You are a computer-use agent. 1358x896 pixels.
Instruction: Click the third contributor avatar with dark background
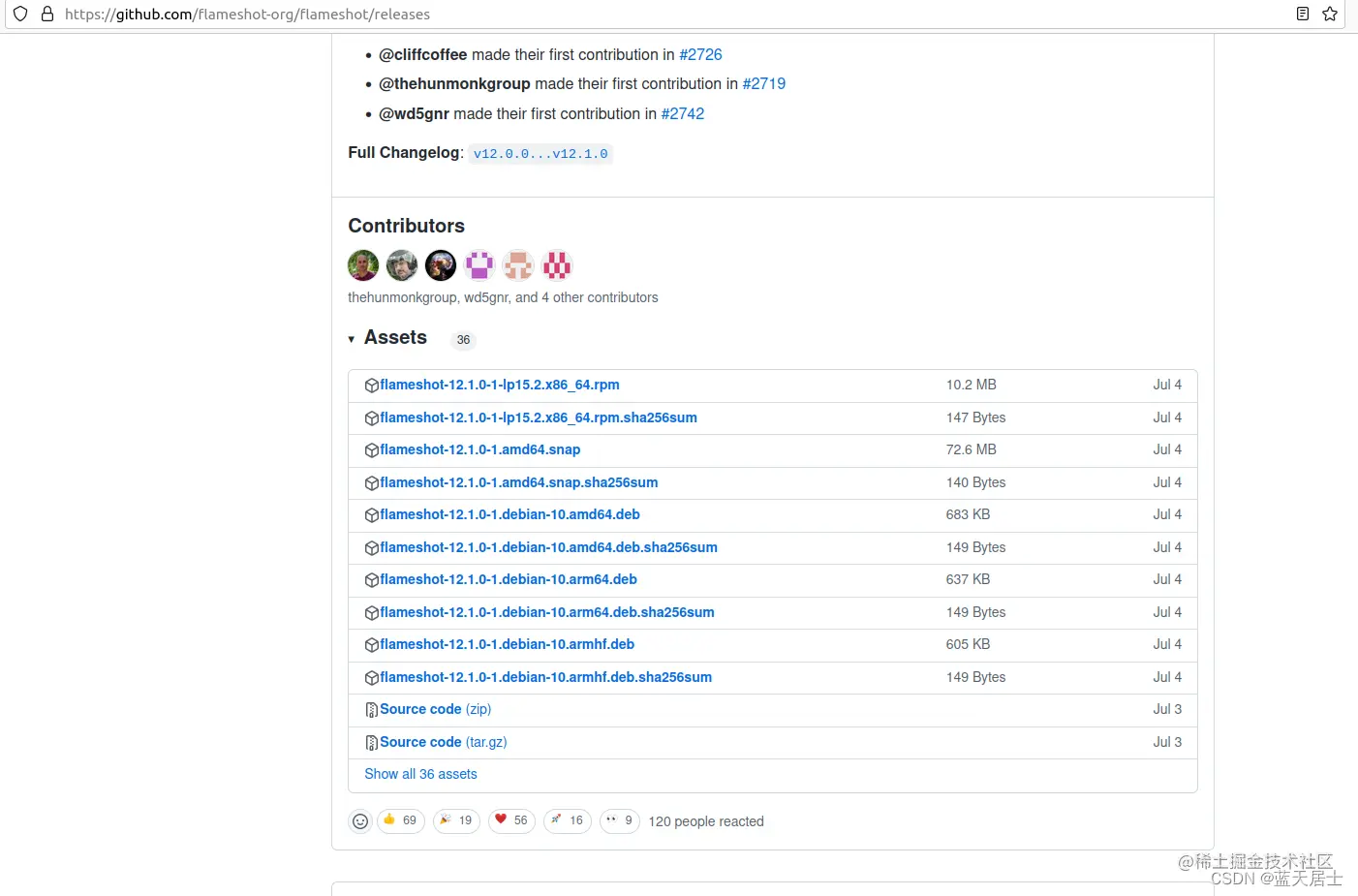(441, 265)
